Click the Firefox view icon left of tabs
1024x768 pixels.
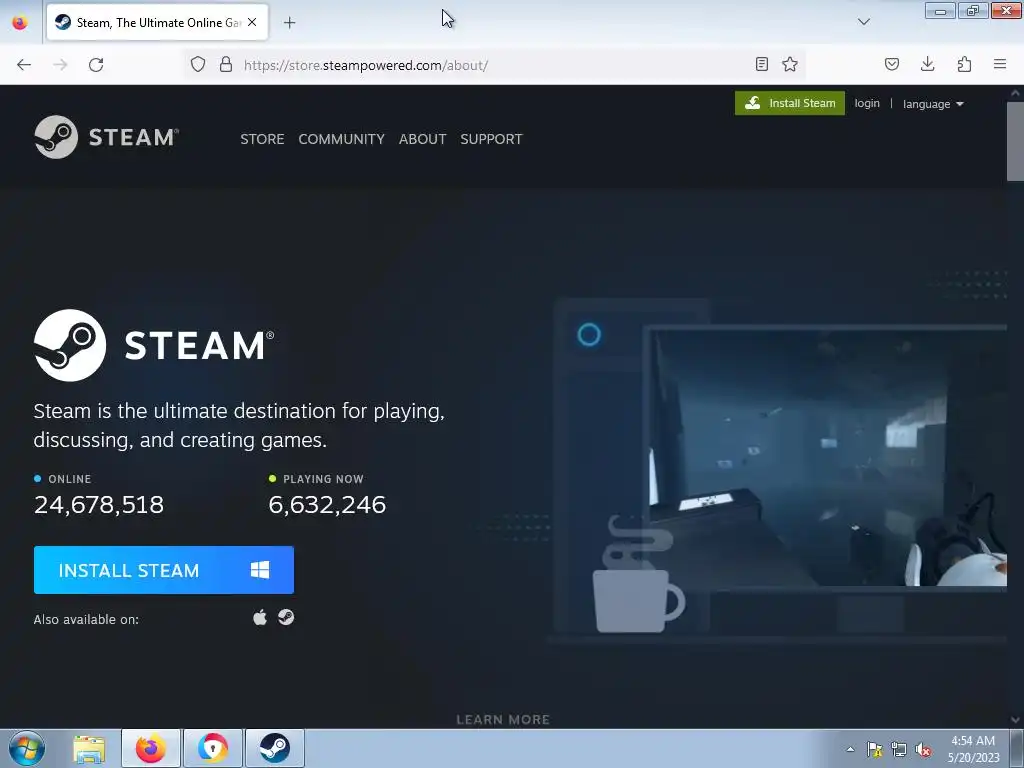(x=20, y=22)
